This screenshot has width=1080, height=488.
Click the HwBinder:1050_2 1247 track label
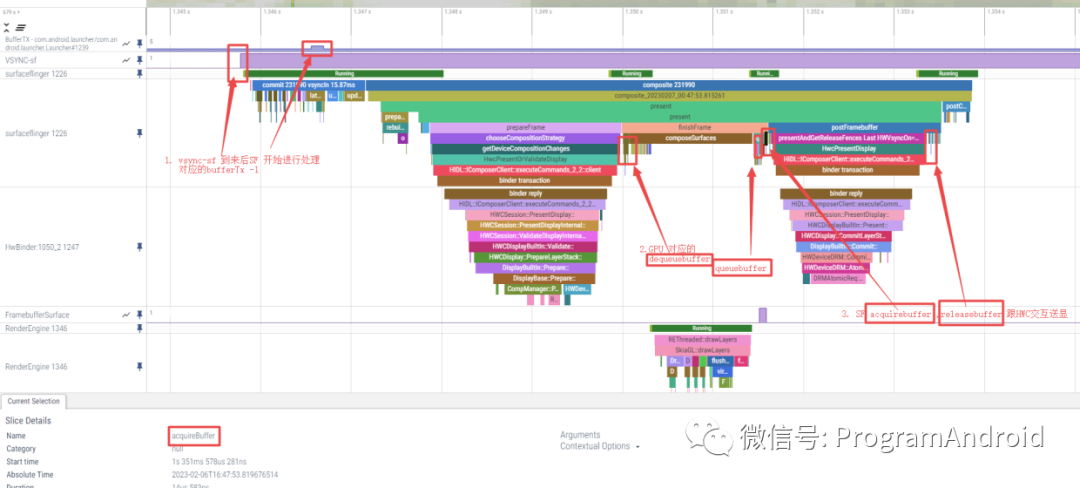click(42, 246)
